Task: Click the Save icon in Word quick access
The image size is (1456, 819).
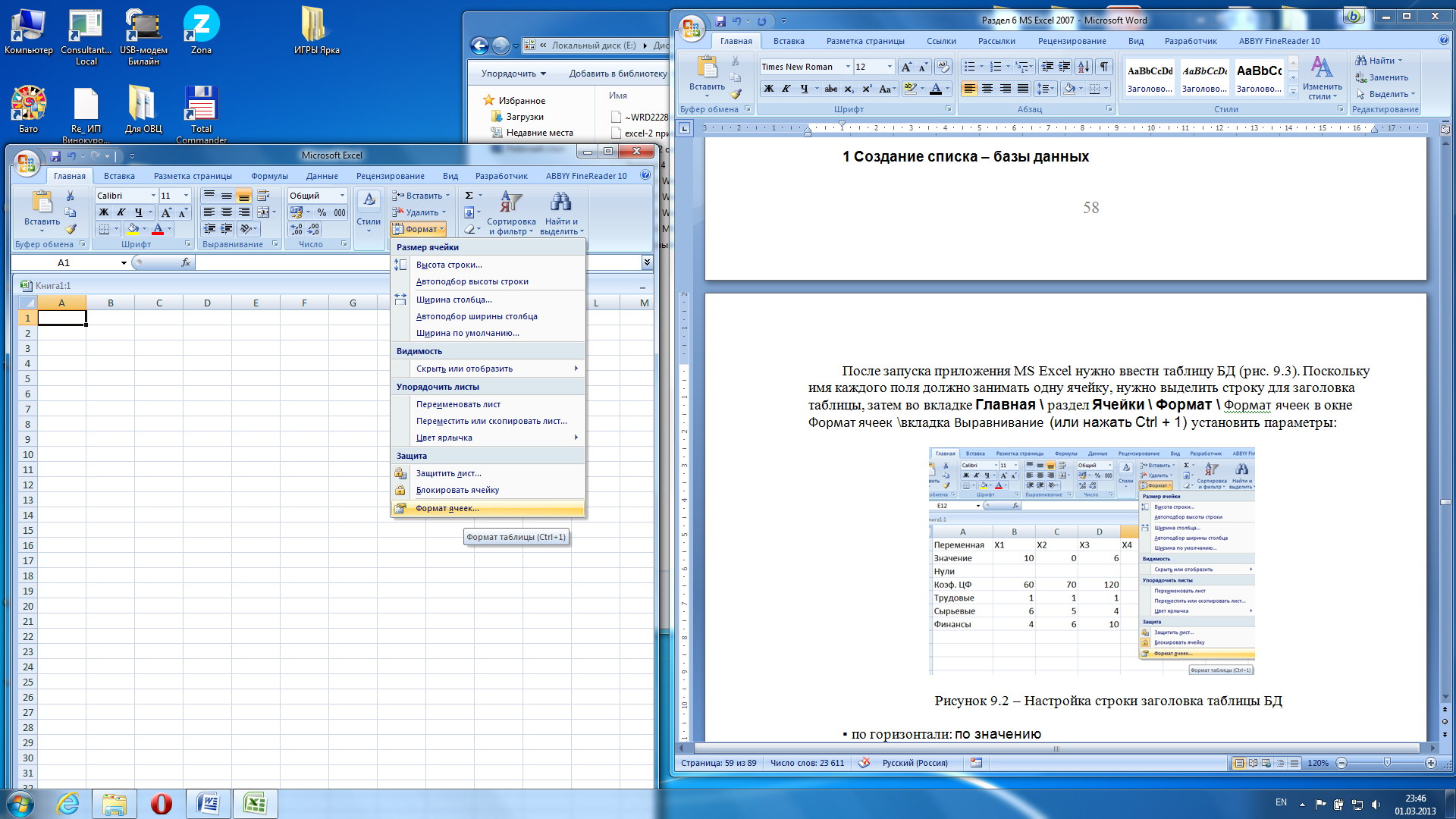Action: click(x=720, y=21)
